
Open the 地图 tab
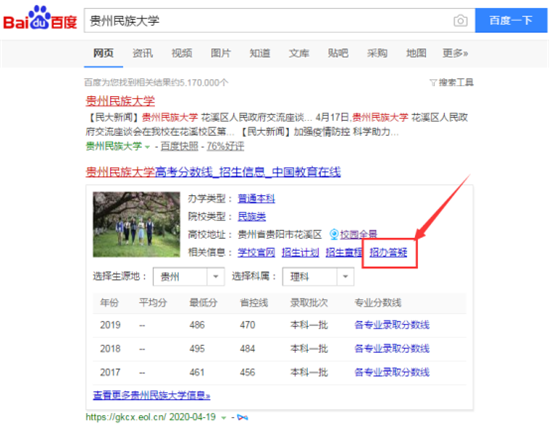pyautogui.click(x=416, y=53)
